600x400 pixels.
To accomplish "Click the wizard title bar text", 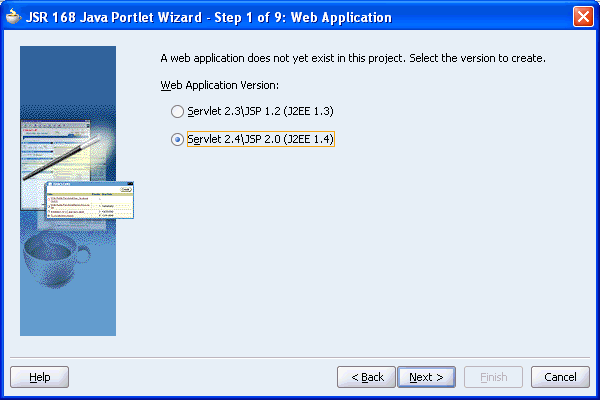I will [x=209, y=17].
